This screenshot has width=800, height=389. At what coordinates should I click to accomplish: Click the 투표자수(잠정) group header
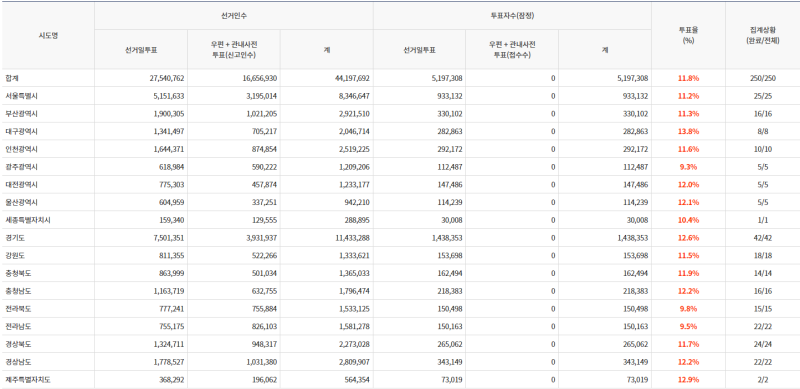(512, 16)
